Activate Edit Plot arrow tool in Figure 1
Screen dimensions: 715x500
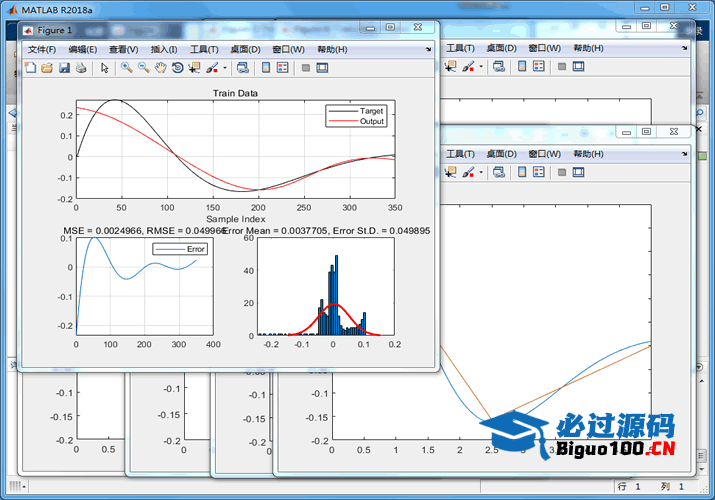click(x=104, y=68)
